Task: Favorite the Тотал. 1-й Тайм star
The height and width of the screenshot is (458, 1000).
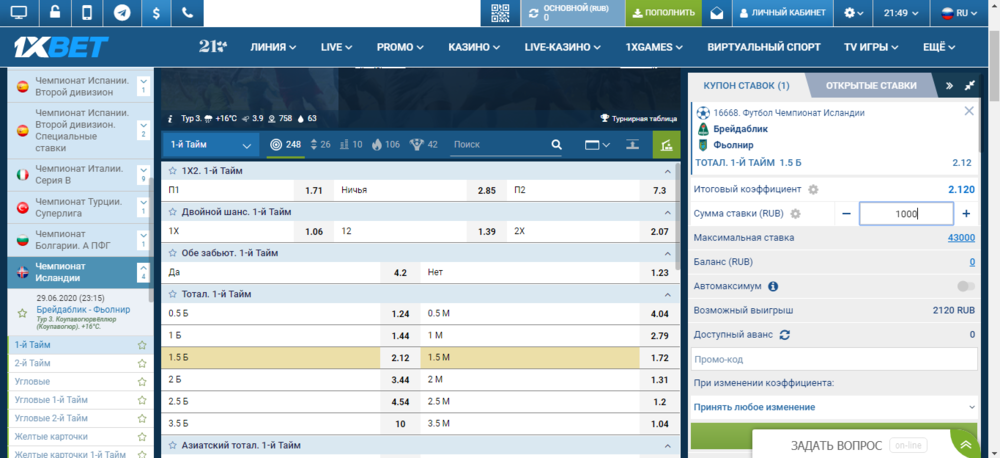Action: 172,294
